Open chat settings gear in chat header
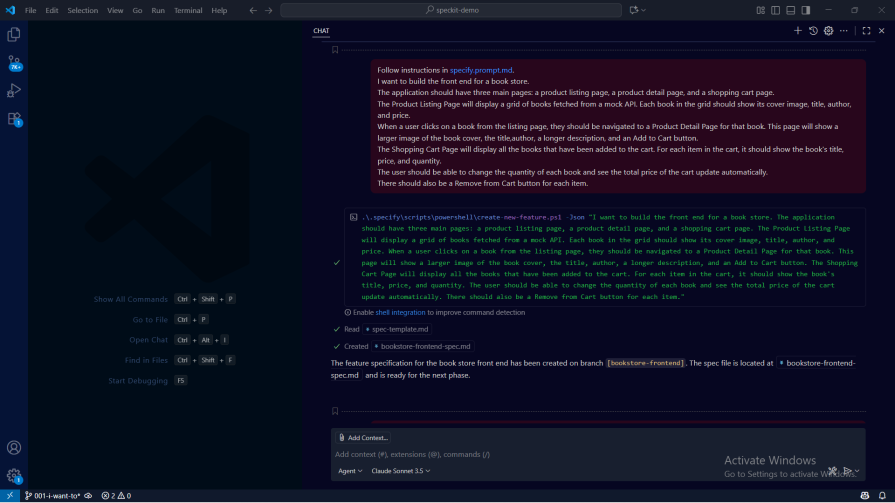895x503 pixels. (828, 31)
